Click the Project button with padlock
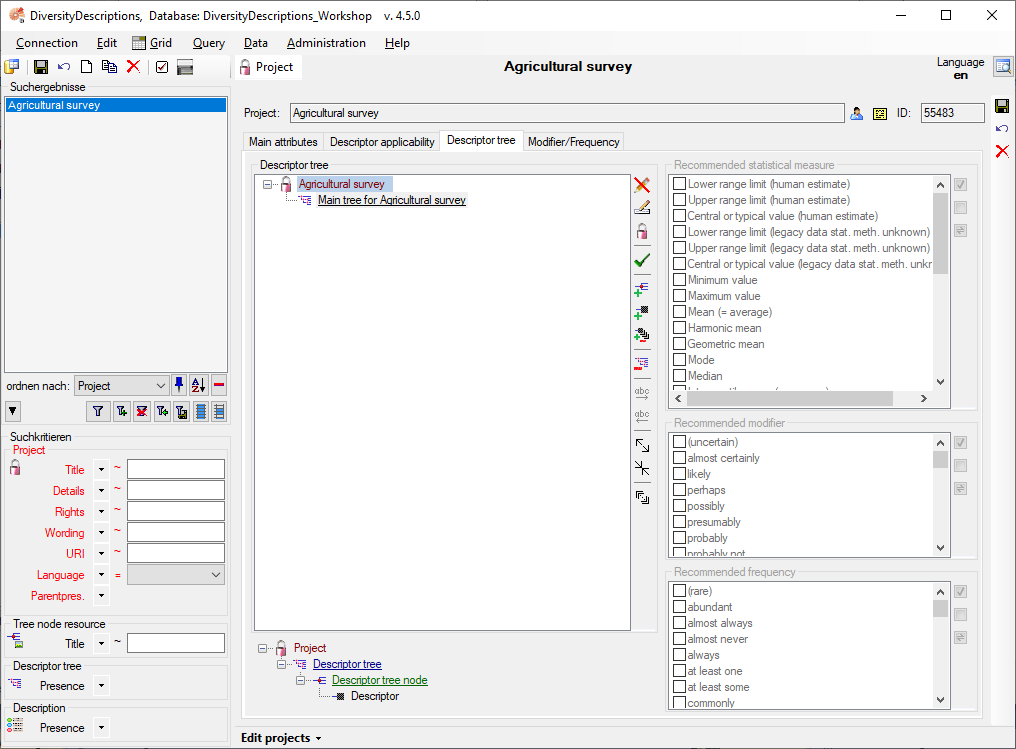 click(x=267, y=67)
